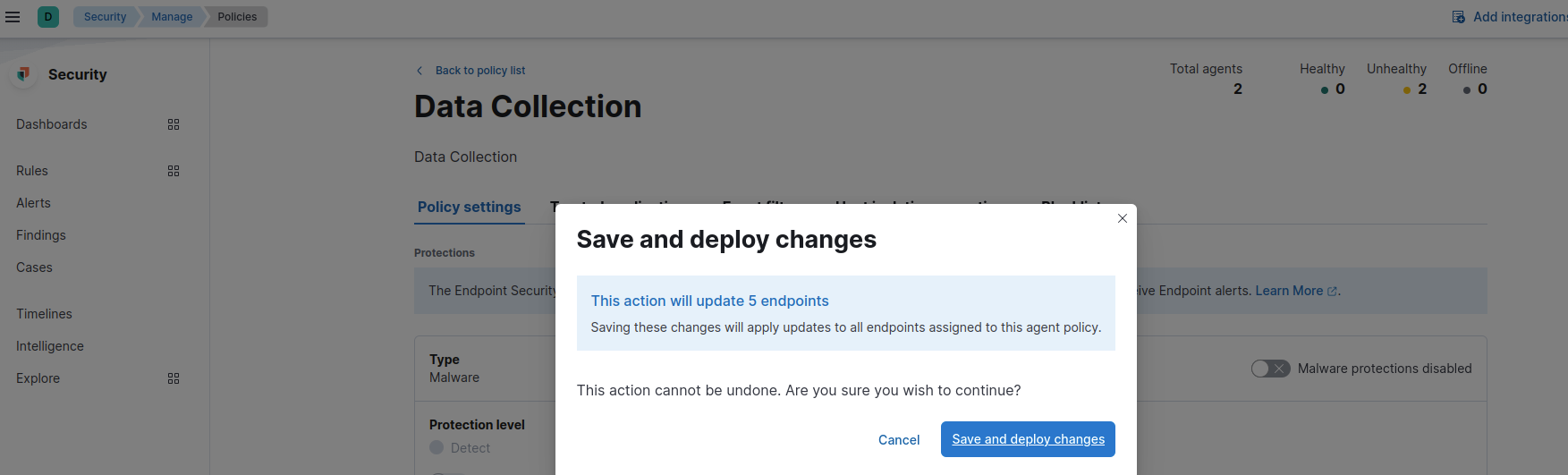
Task: Click the Back to policy list chevron
Action: coord(420,71)
